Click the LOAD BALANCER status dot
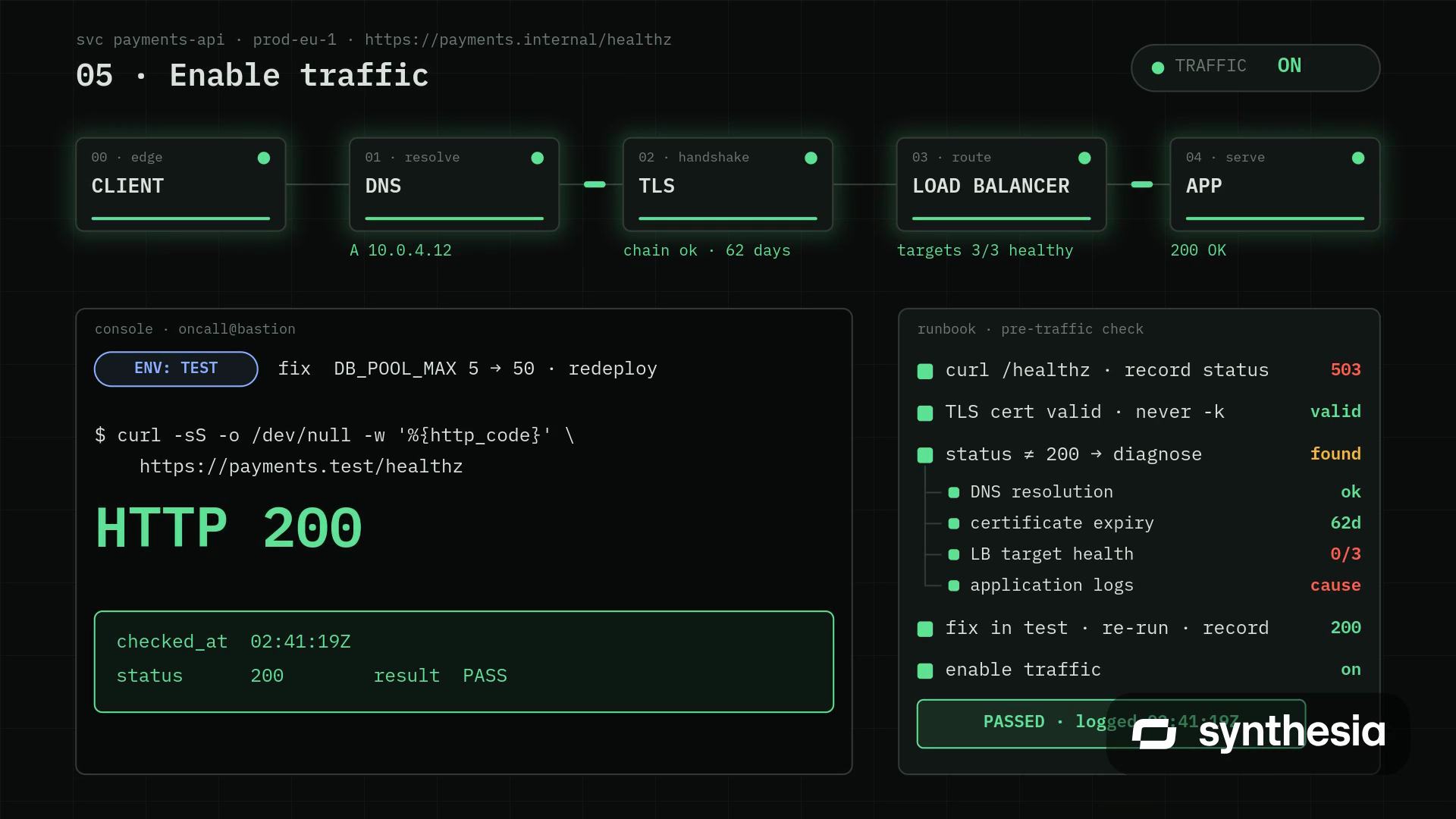The height and width of the screenshot is (819, 1456). 1084,158
